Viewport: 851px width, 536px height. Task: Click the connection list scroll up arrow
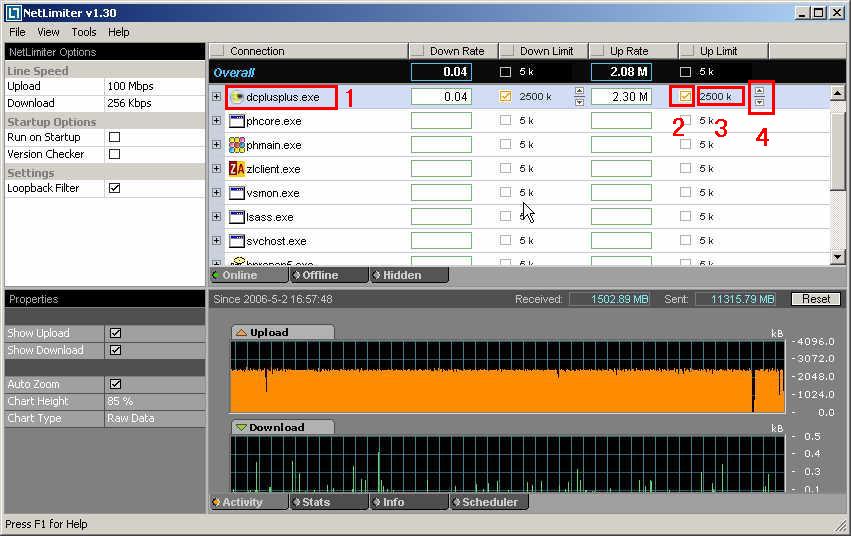pos(837,93)
